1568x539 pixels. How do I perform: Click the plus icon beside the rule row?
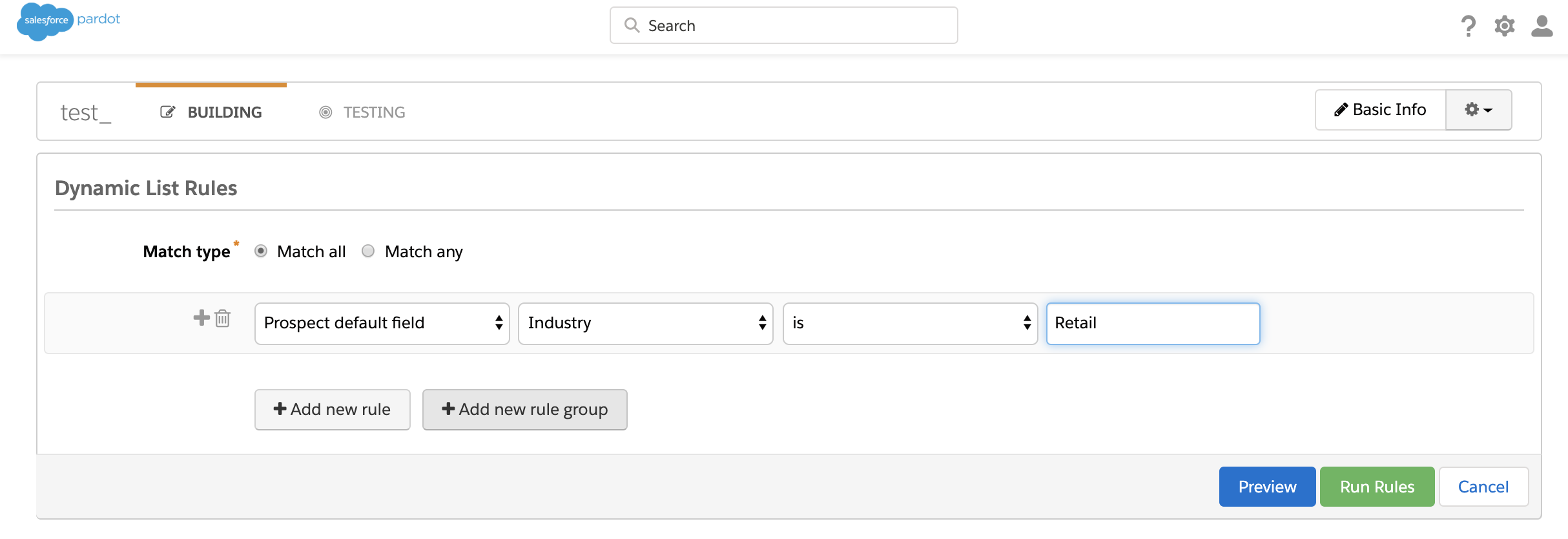pos(201,318)
